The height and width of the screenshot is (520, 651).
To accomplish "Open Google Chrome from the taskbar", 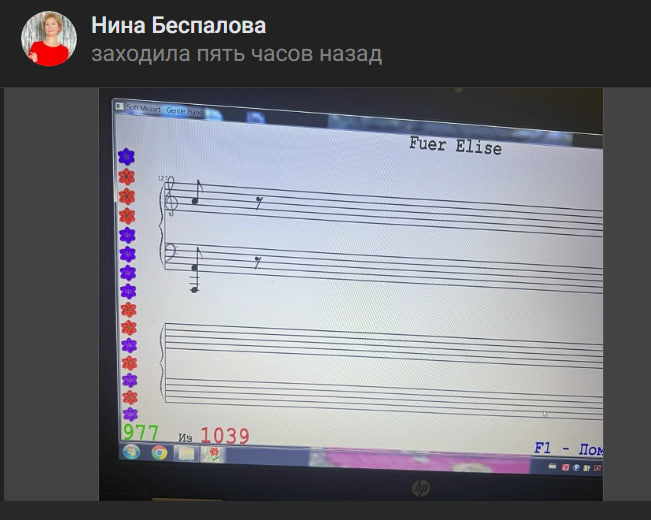I will tap(159, 453).
